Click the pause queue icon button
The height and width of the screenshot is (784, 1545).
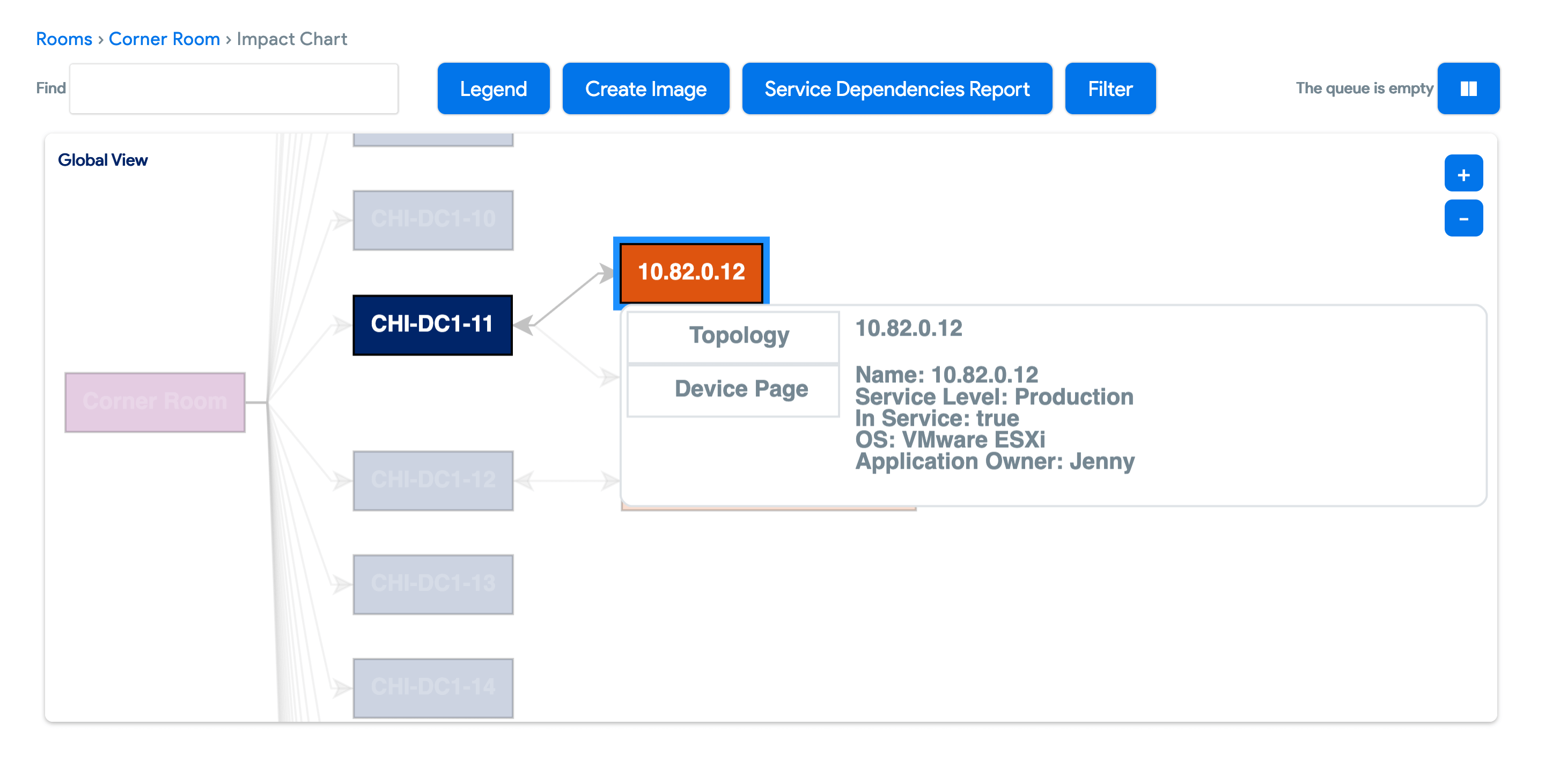(x=1468, y=88)
